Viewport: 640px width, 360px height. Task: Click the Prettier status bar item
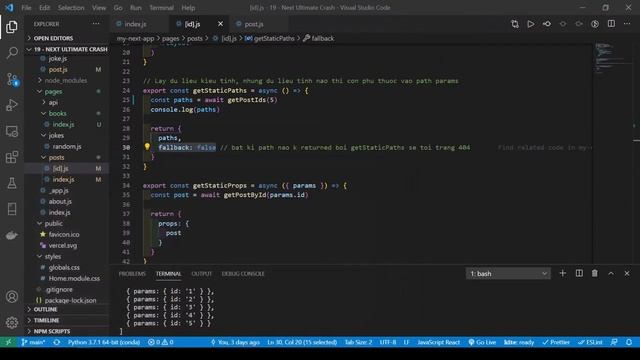(x=556, y=342)
